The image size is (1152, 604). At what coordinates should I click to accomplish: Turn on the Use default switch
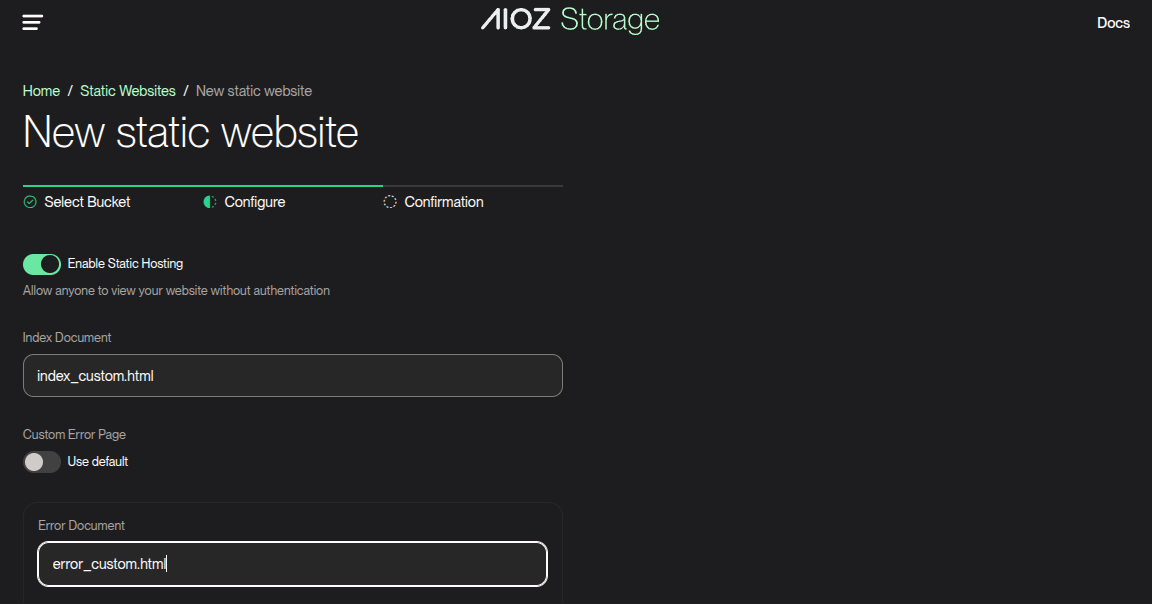tap(42, 462)
